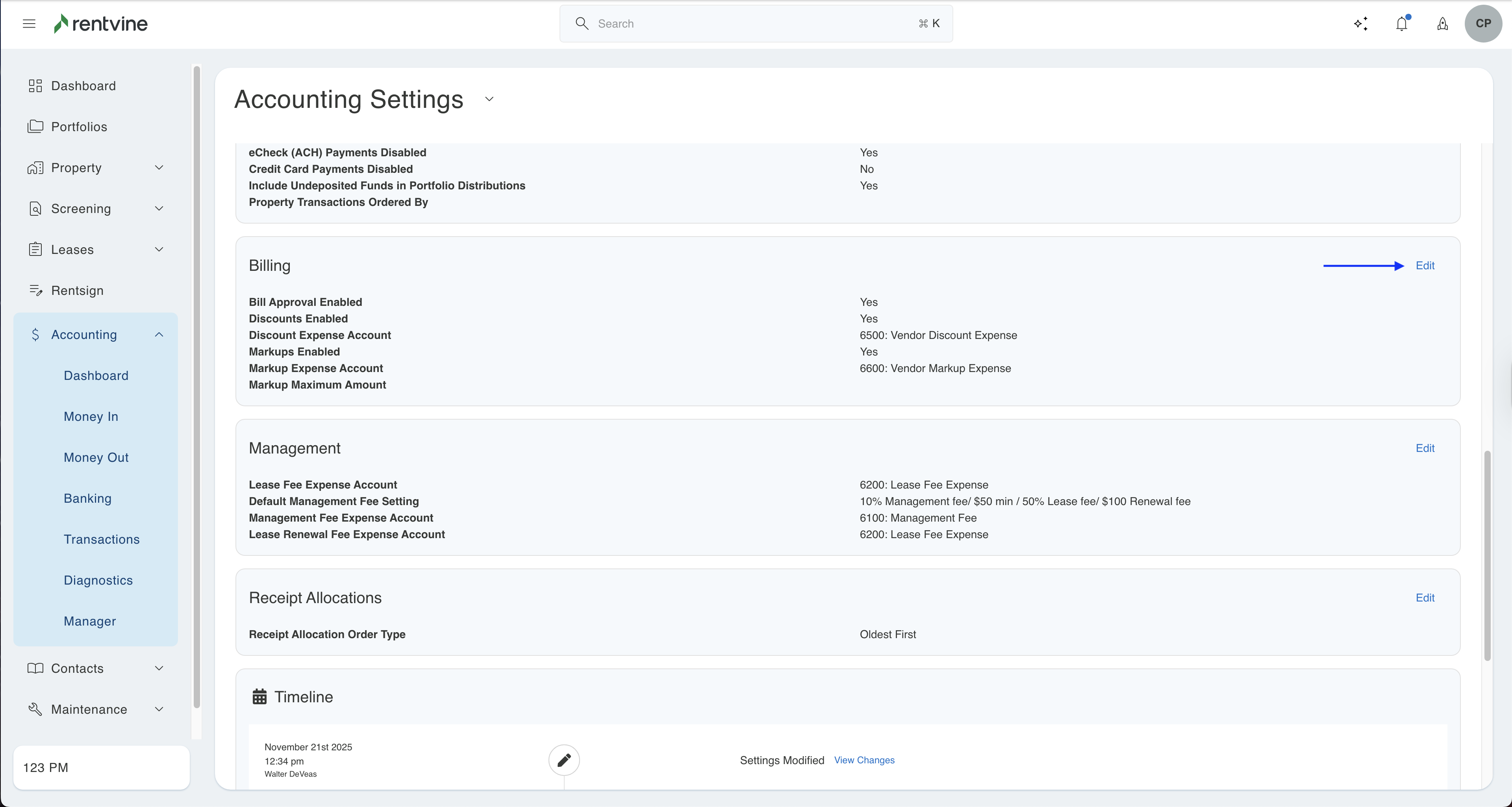Click the rocket icon in header
Viewport: 1512px width, 807px height.
1442,24
